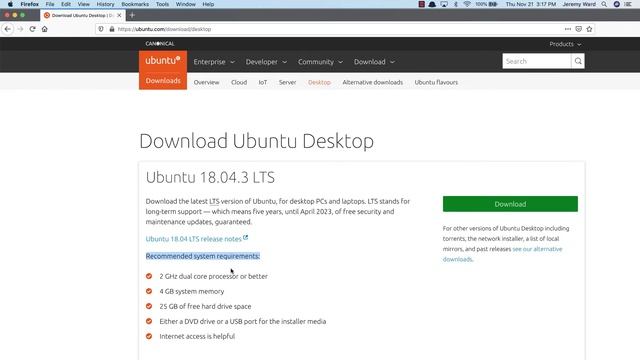Expand the Download dropdown in navigation
640x360 pixels.
374,62
